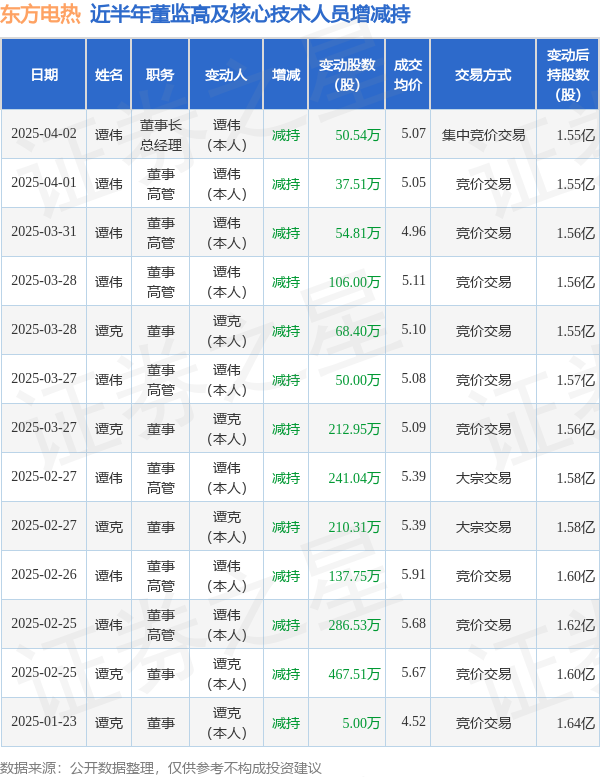Click 减持 in the 2025-04-02 row
This screenshot has height=777, width=600.
[286, 135]
